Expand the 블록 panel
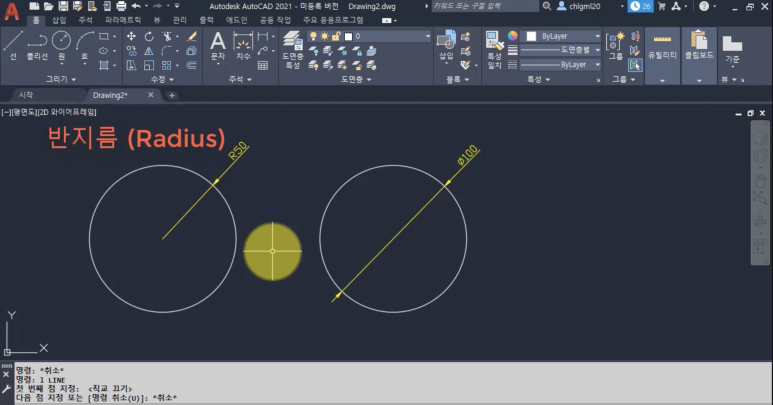Viewport: 773px width, 405px height. (457, 79)
